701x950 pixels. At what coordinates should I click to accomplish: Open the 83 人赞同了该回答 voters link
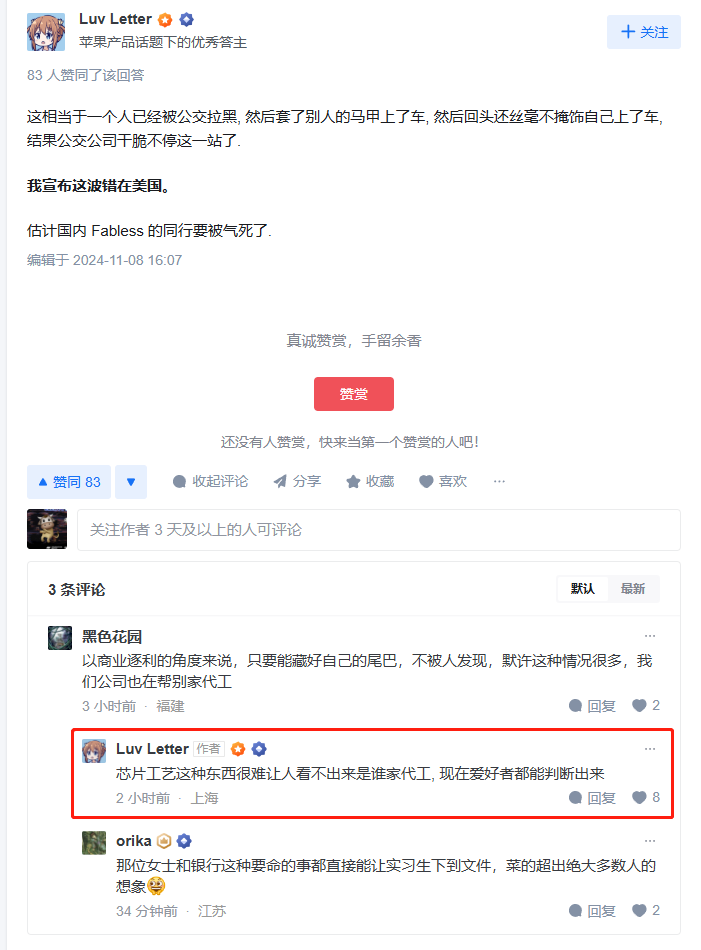pos(85,75)
